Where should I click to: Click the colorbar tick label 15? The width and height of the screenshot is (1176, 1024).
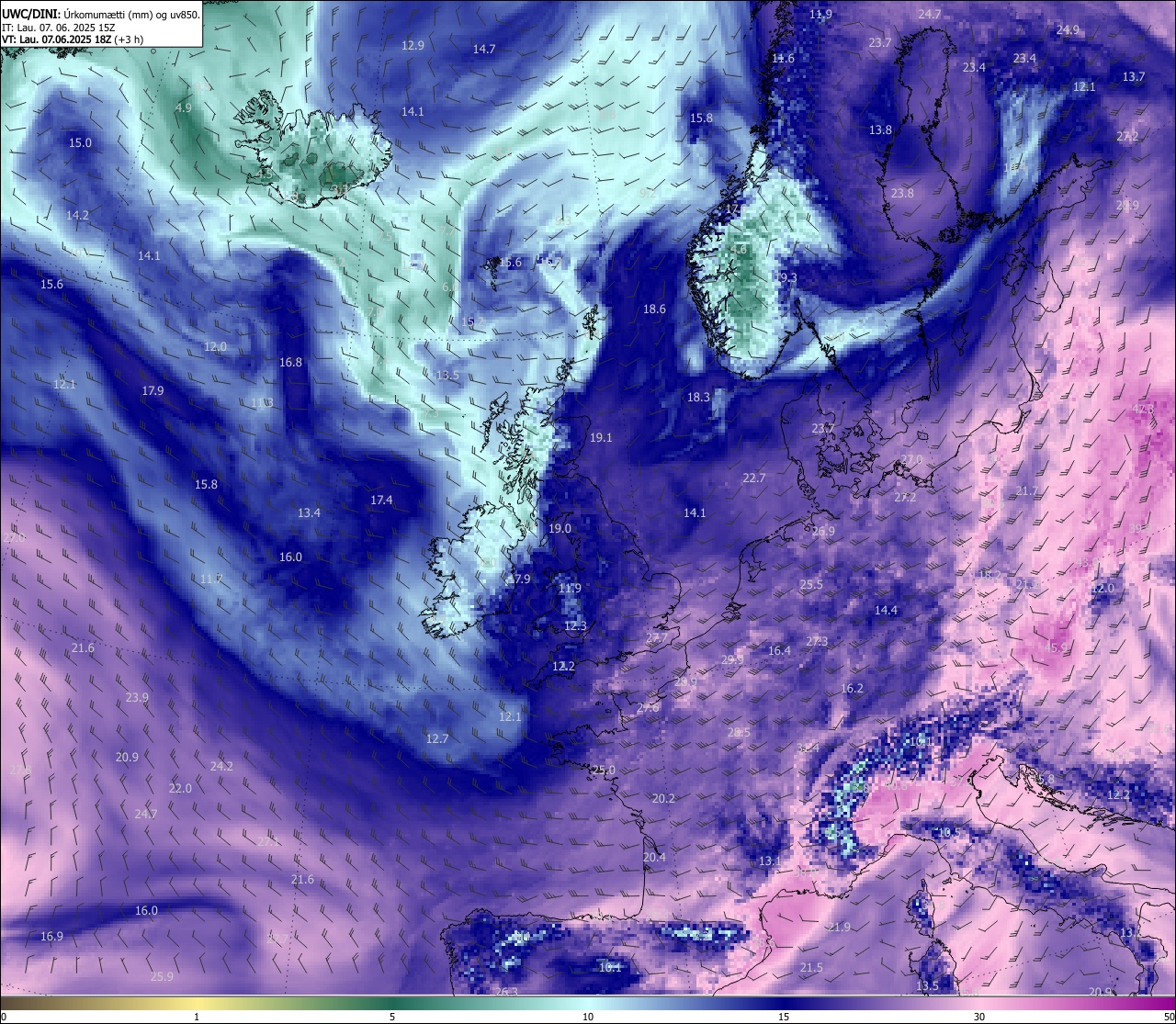(784, 1017)
